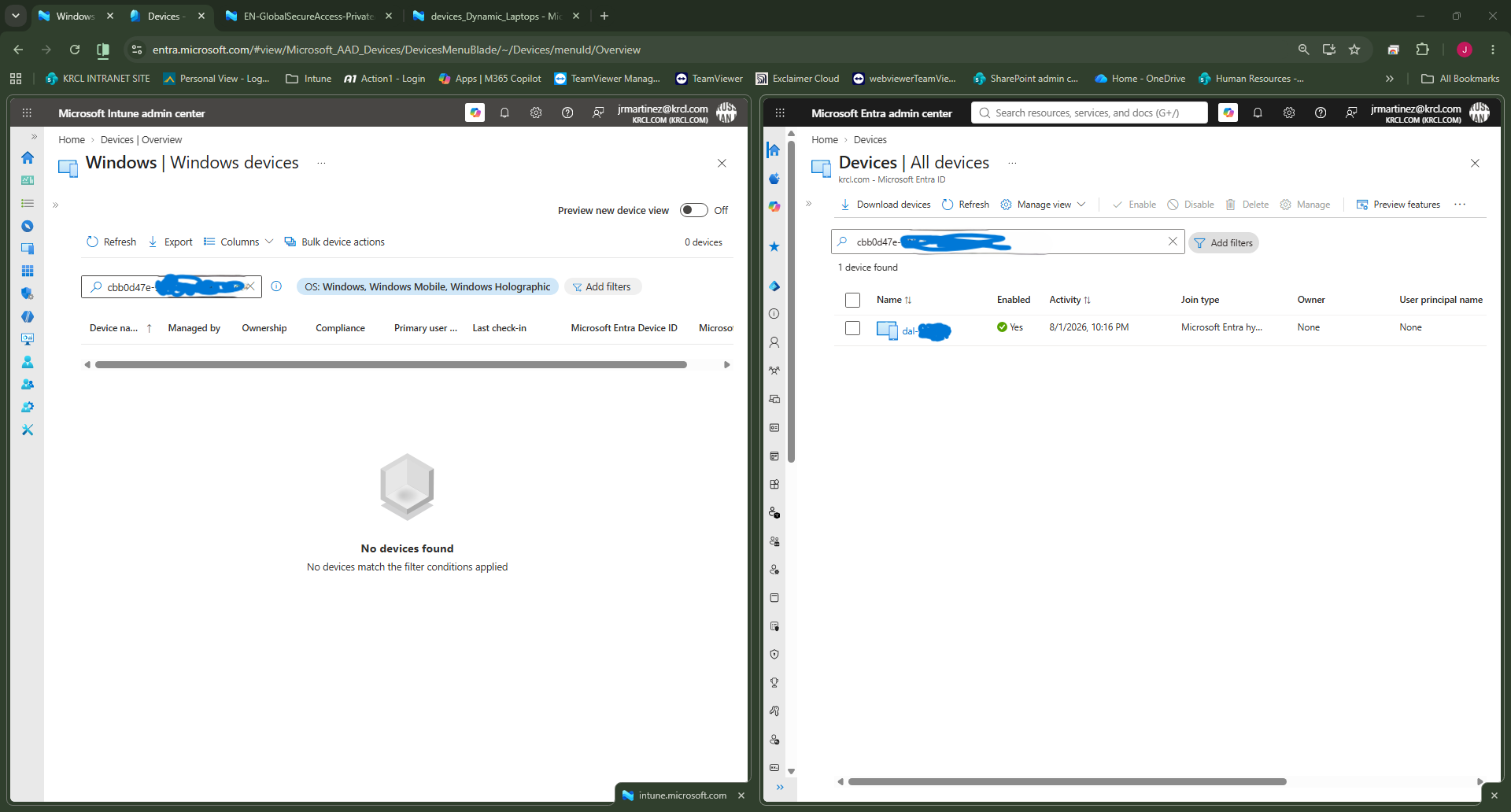The image size is (1511, 812).
Task: Click Refresh in the Intune toolbar
Action: click(x=111, y=242)
